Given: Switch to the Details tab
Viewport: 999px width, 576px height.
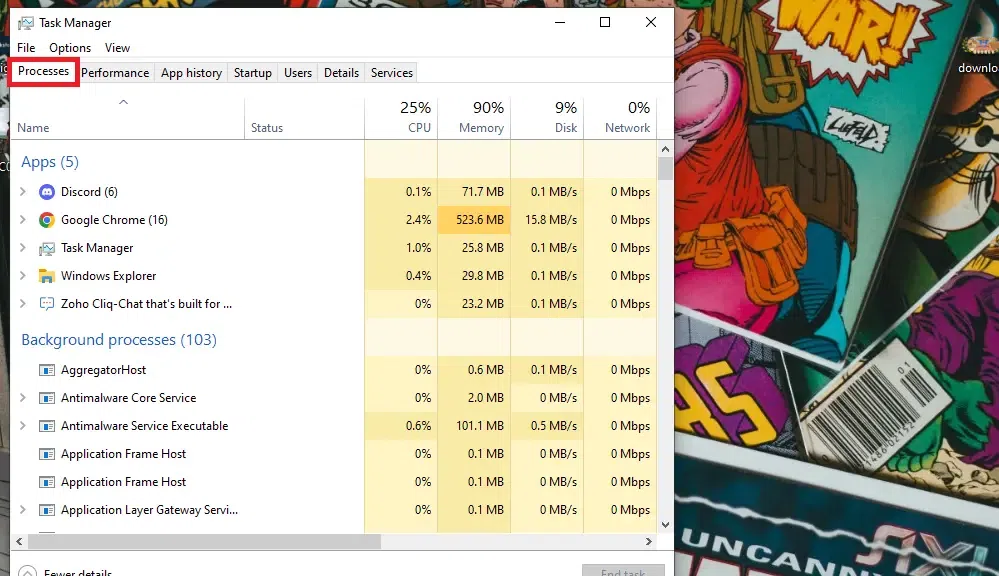Looking at the screenshot, I should point(341,73).
